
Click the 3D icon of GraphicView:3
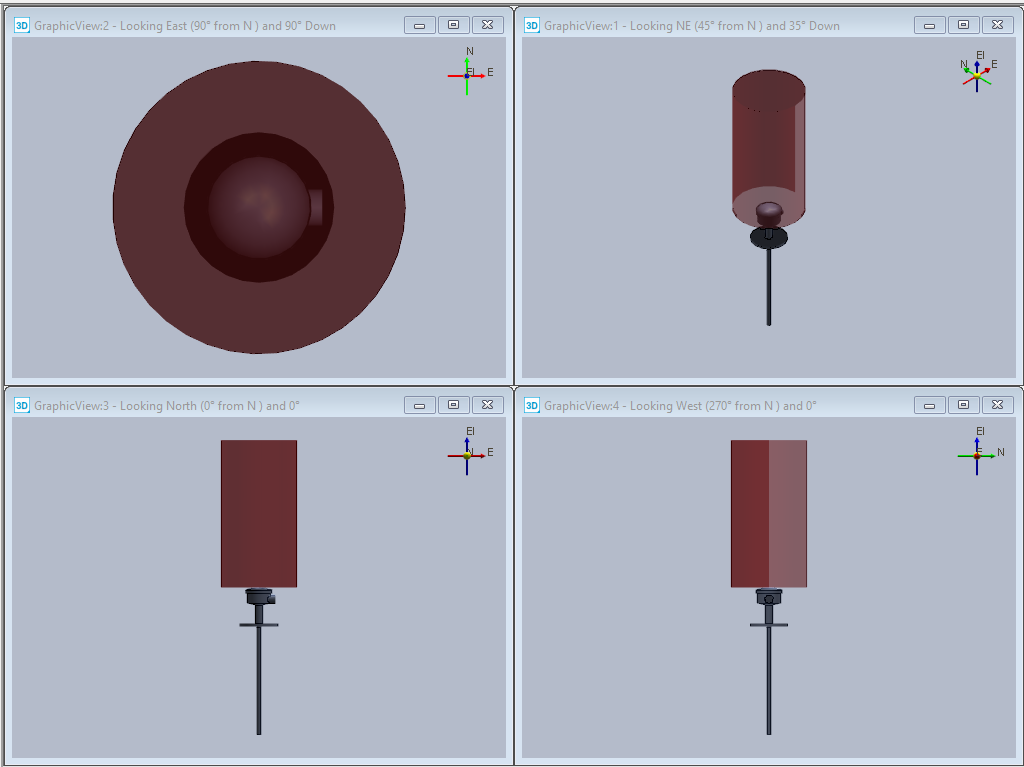click(x=22, y=406)
